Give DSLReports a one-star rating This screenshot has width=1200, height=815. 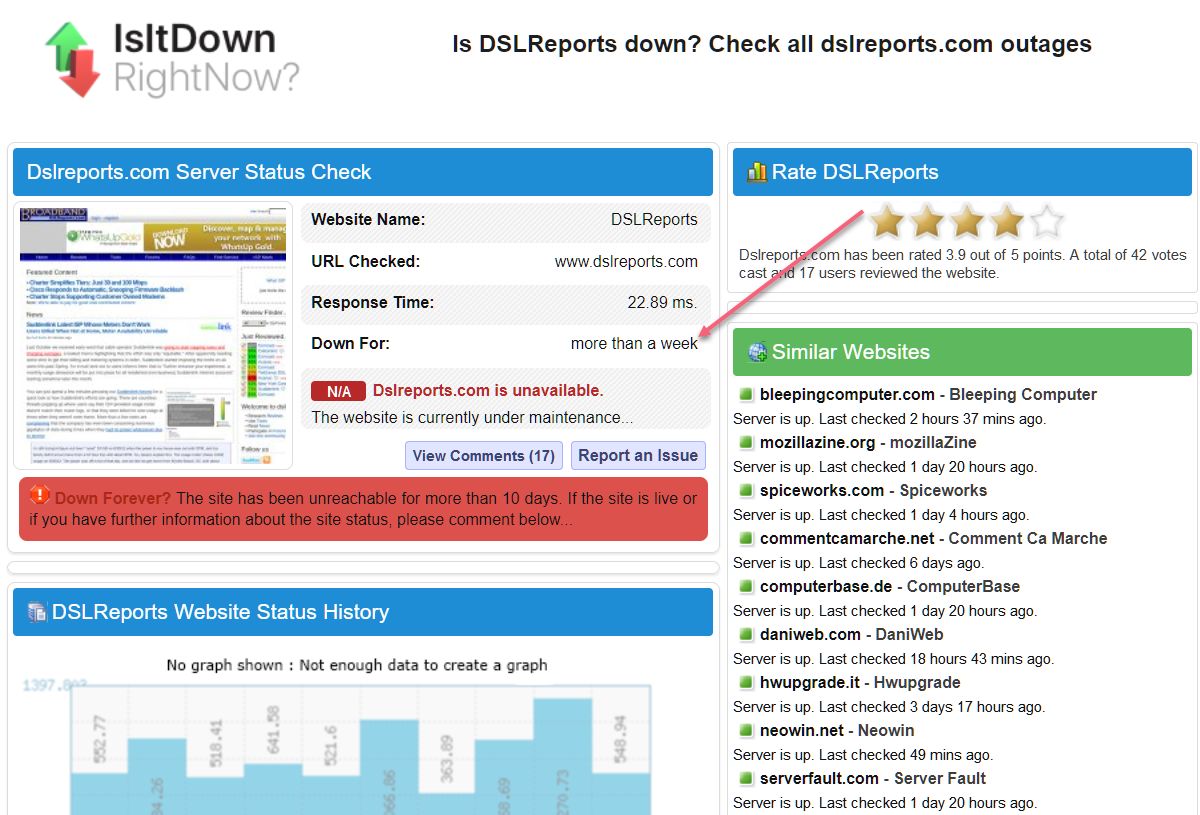(886, 221)
